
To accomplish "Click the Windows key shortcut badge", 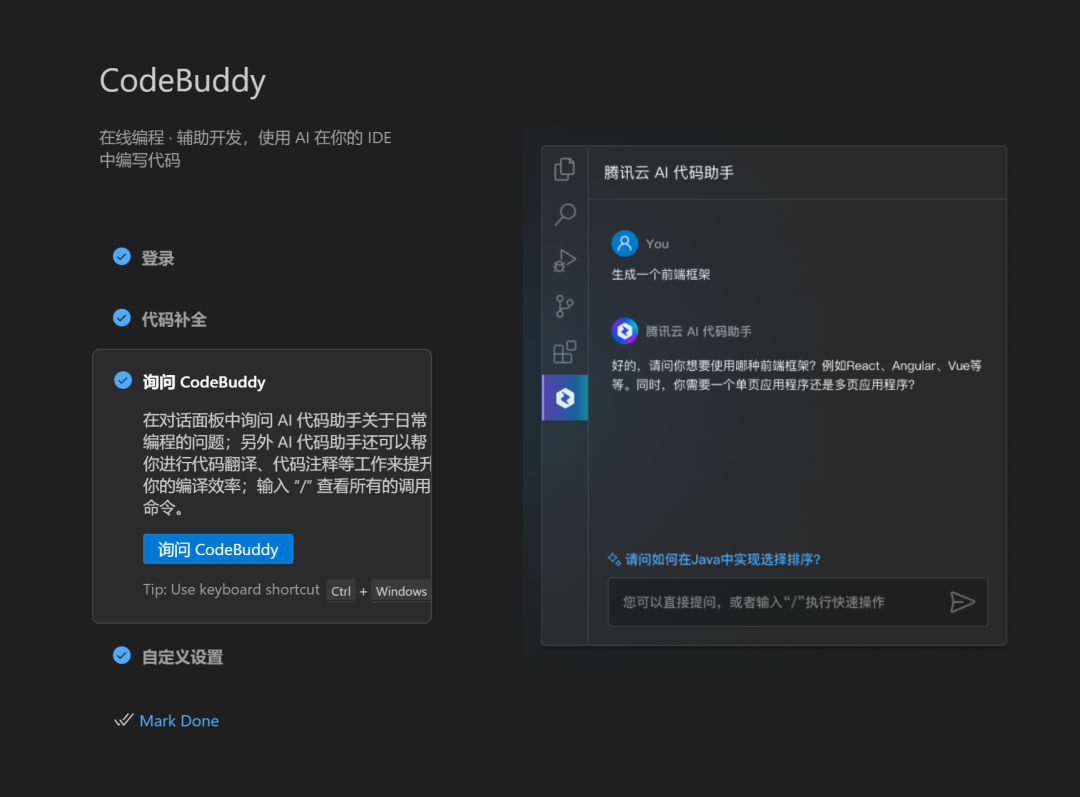I will (x=401, y=591).
